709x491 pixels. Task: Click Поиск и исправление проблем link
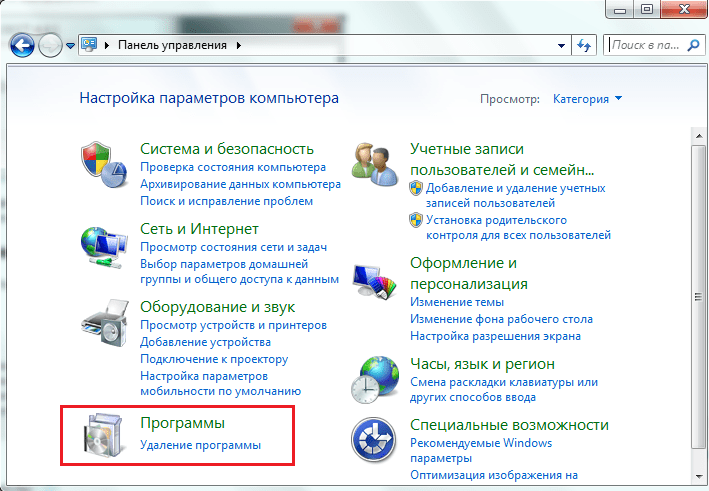click(226, 201)
